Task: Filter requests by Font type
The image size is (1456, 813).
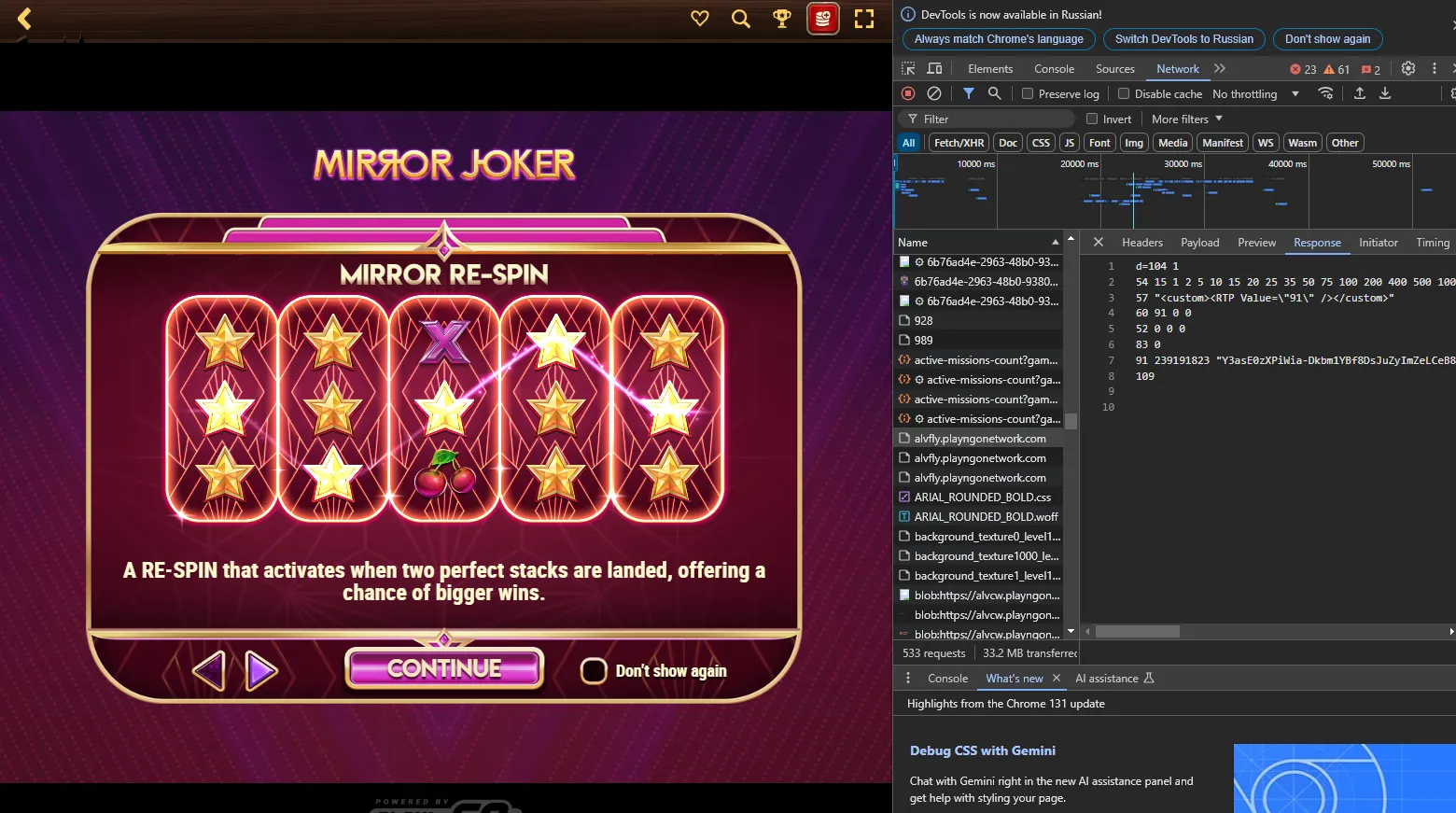Action: click(x=1099, y=143)
